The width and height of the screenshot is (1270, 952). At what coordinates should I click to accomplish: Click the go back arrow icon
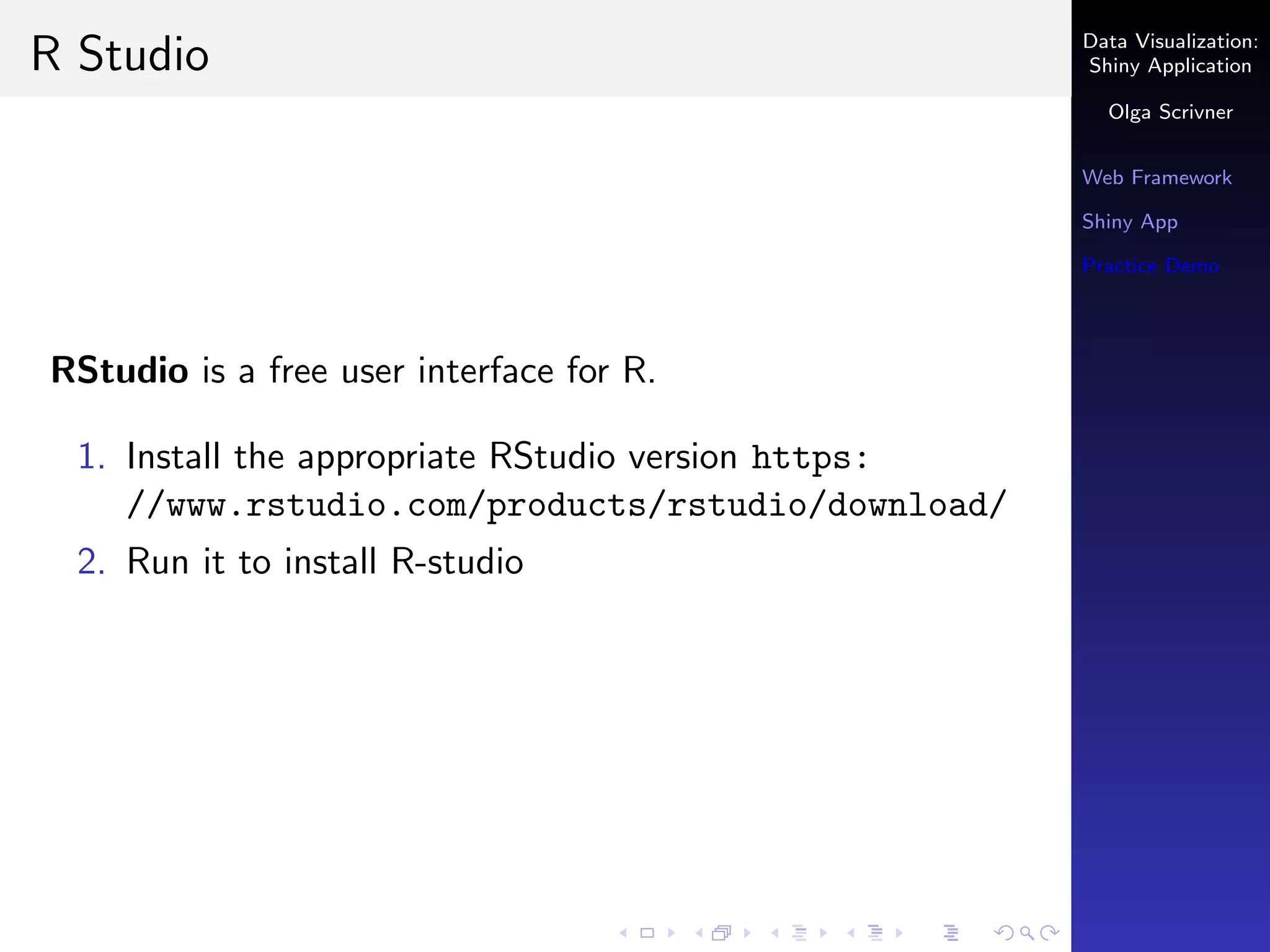click(x=1003, y=932)
